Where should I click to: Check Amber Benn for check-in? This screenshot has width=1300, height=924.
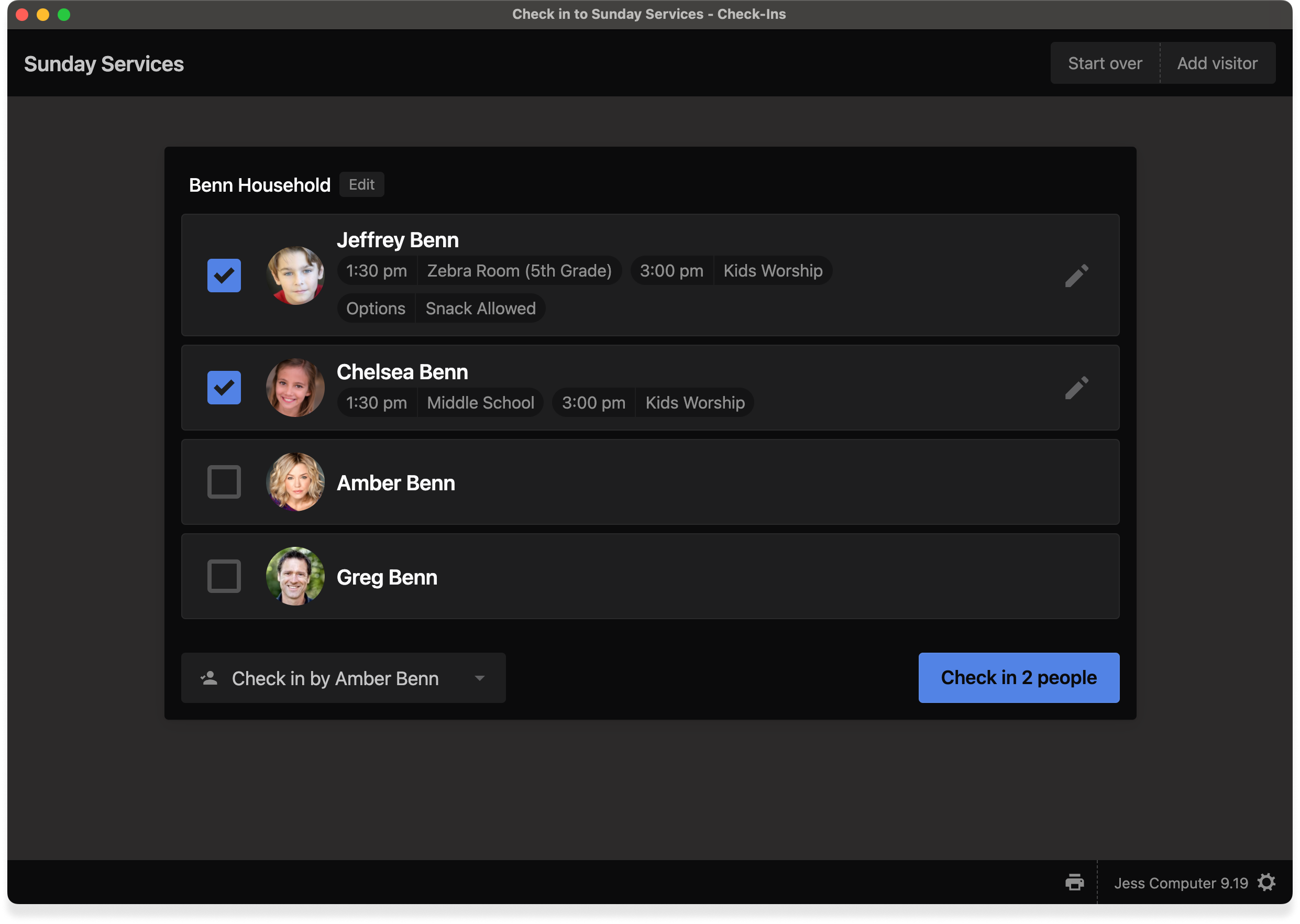coord(224,482)
